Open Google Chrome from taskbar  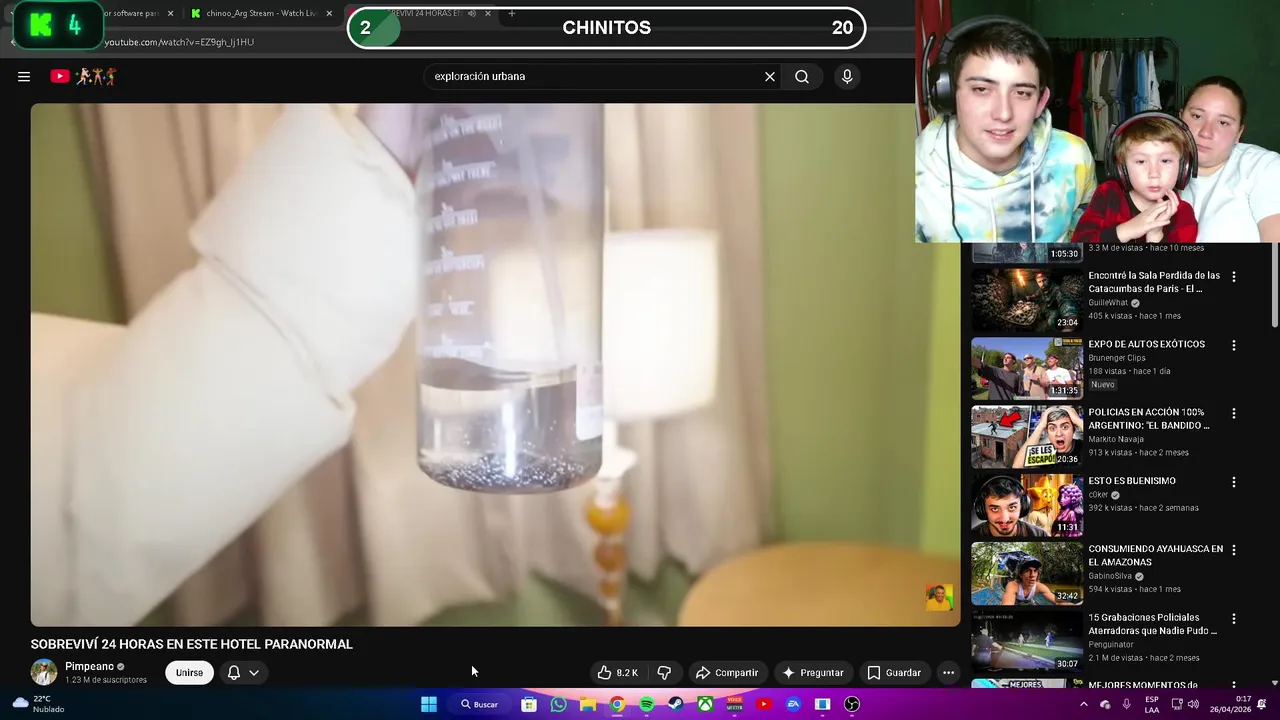click(x=617, y=704)
